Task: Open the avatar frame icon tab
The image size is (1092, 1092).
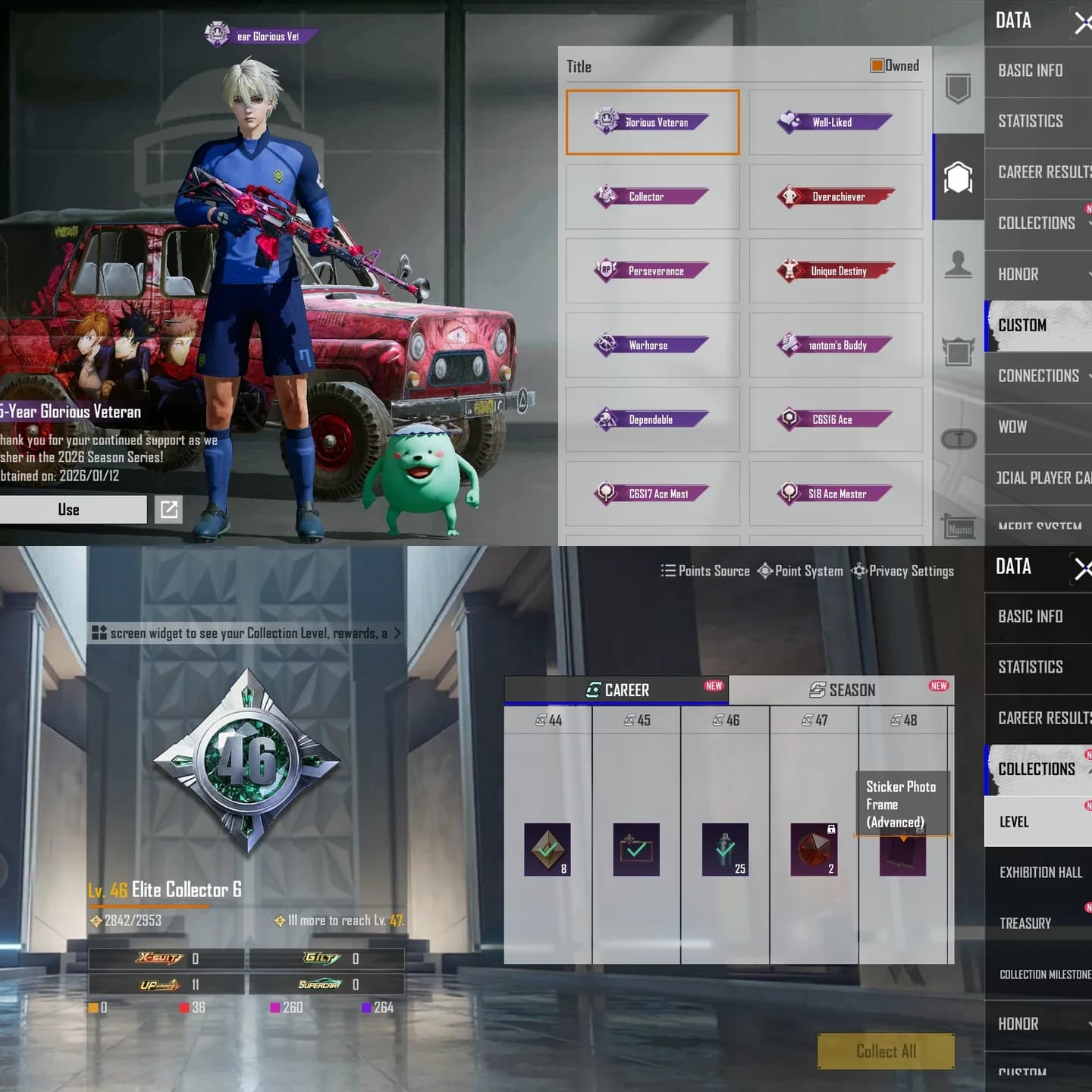Action: (958, 351)
